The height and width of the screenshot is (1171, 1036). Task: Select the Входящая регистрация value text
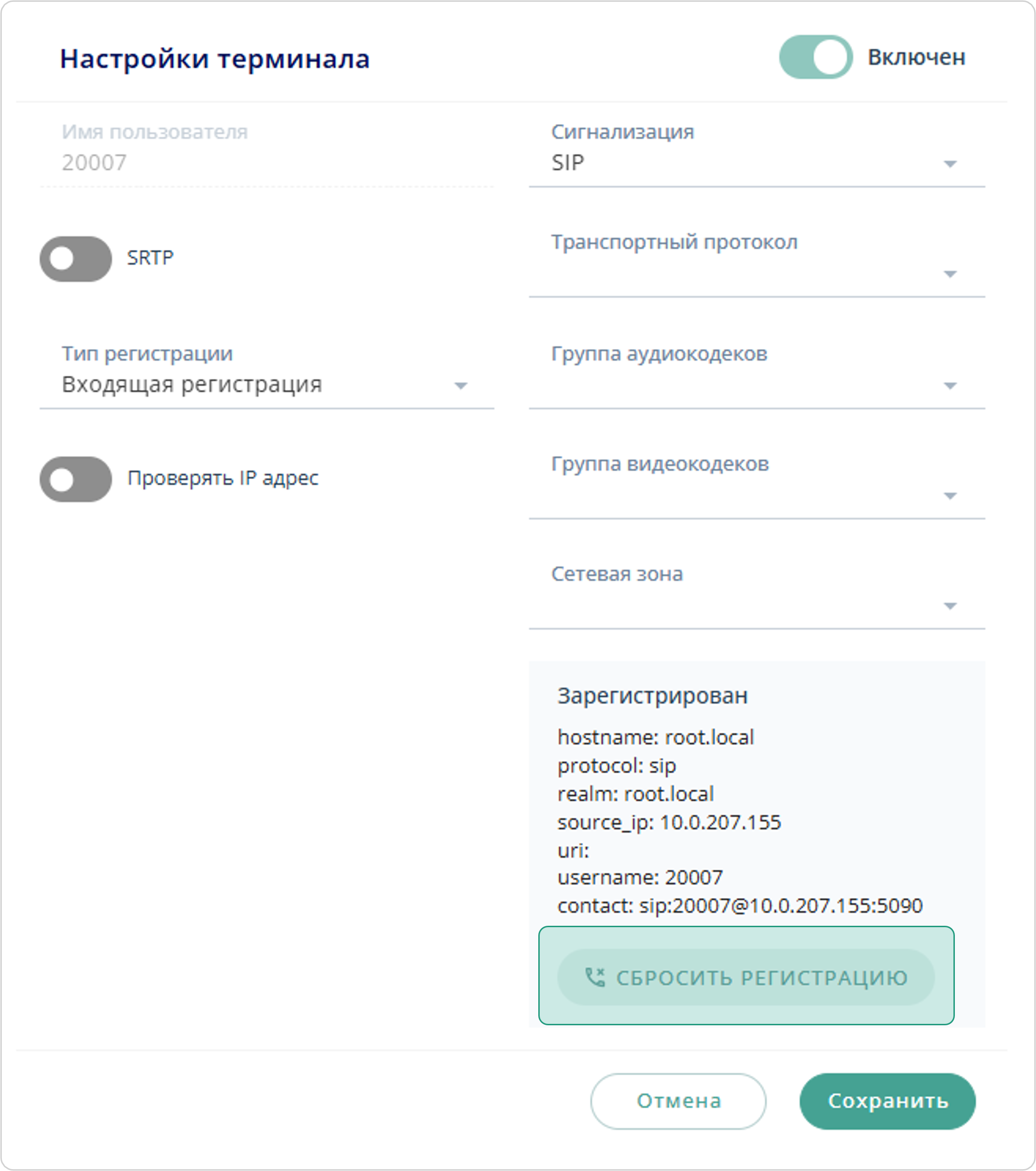click(x=192, y=384)
